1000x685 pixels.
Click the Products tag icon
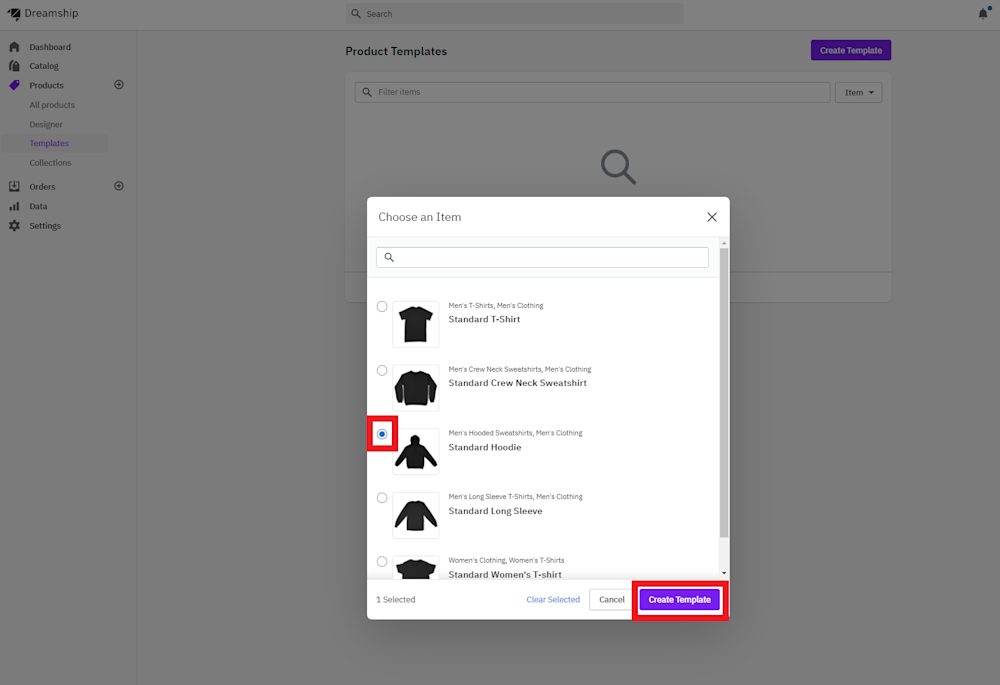point(14,85)
